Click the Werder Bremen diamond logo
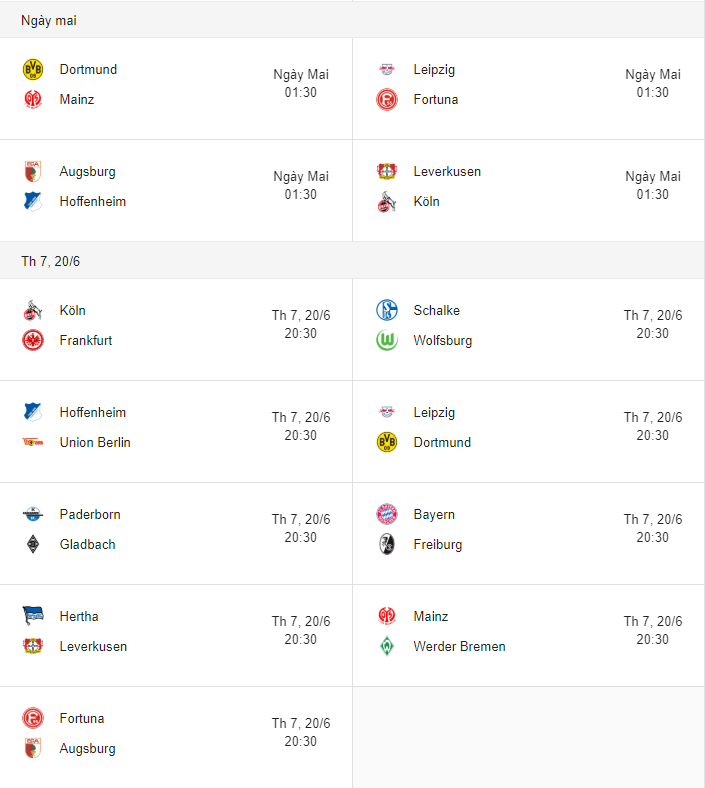Image resolution: width=705 pixels, height=788 pixels. pos(387,646)
